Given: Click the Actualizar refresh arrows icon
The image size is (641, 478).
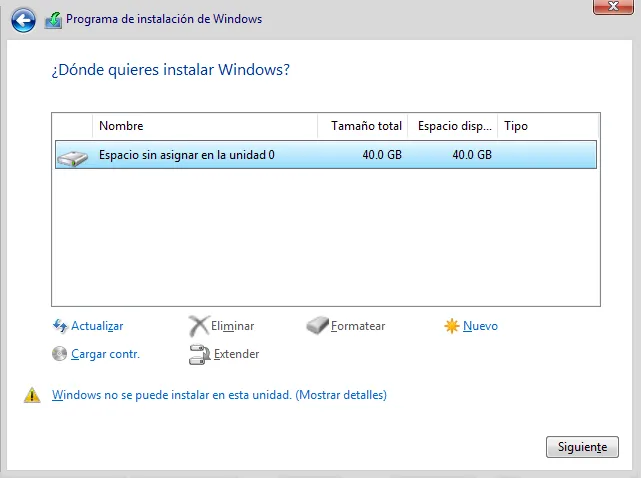Looking at the screenshot, I should tap(60, 326).
